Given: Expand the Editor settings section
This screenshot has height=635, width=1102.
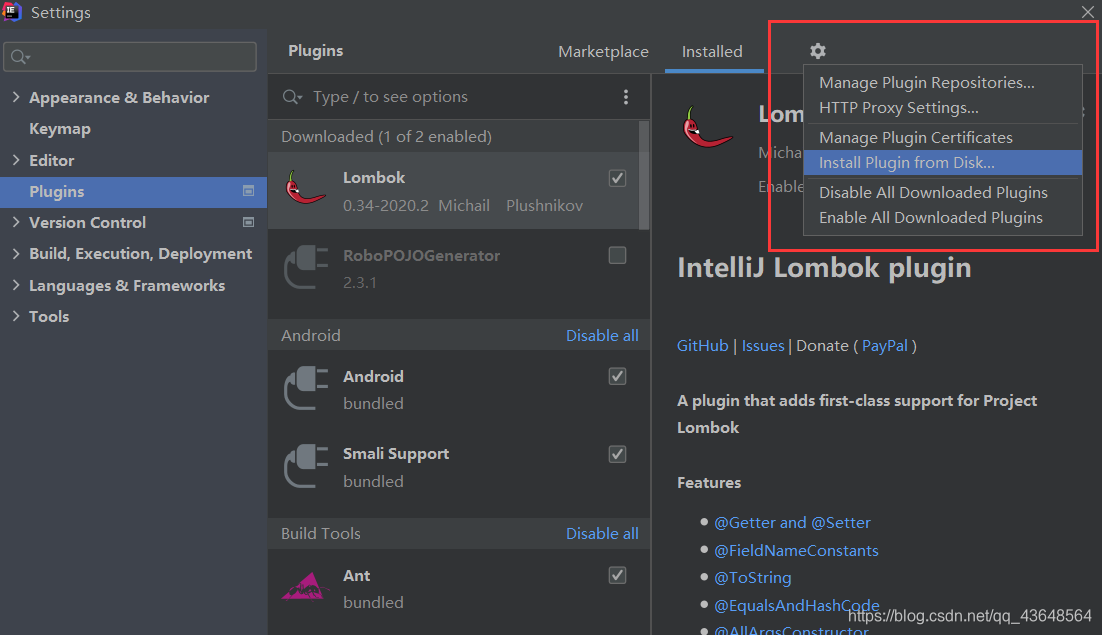Looking at the screenshot, I should 16,160.
